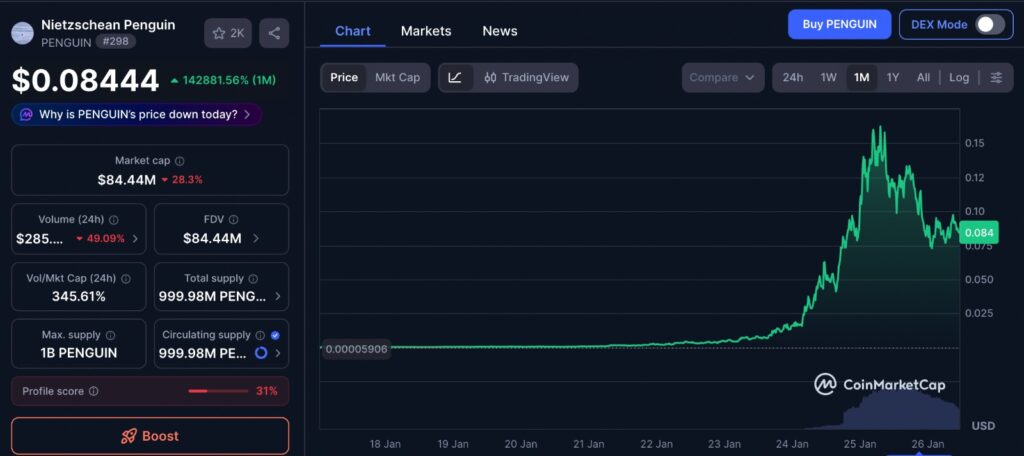Image resolution: width=1024 pixels, height=456 pixels.
Task: Click the $0.08444 price value
Action: click(86, 80)
